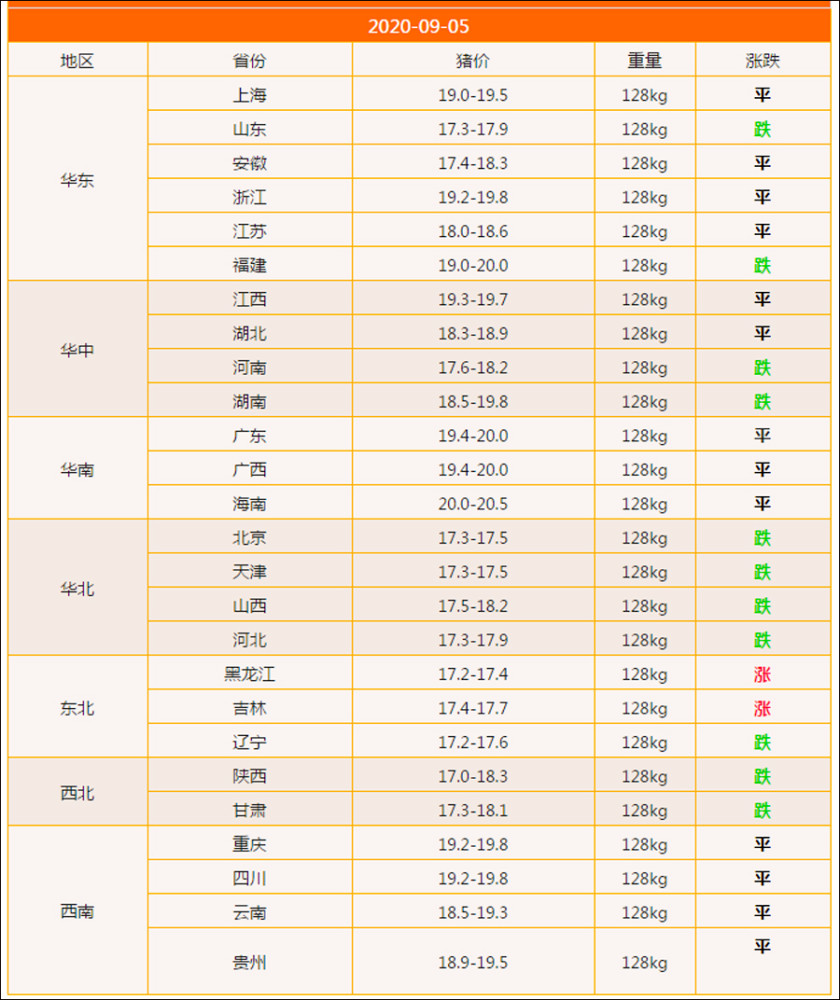Click the 128kg weight cell for 广东
This screenshot has width=840, height=1000.
click(644, 436)
